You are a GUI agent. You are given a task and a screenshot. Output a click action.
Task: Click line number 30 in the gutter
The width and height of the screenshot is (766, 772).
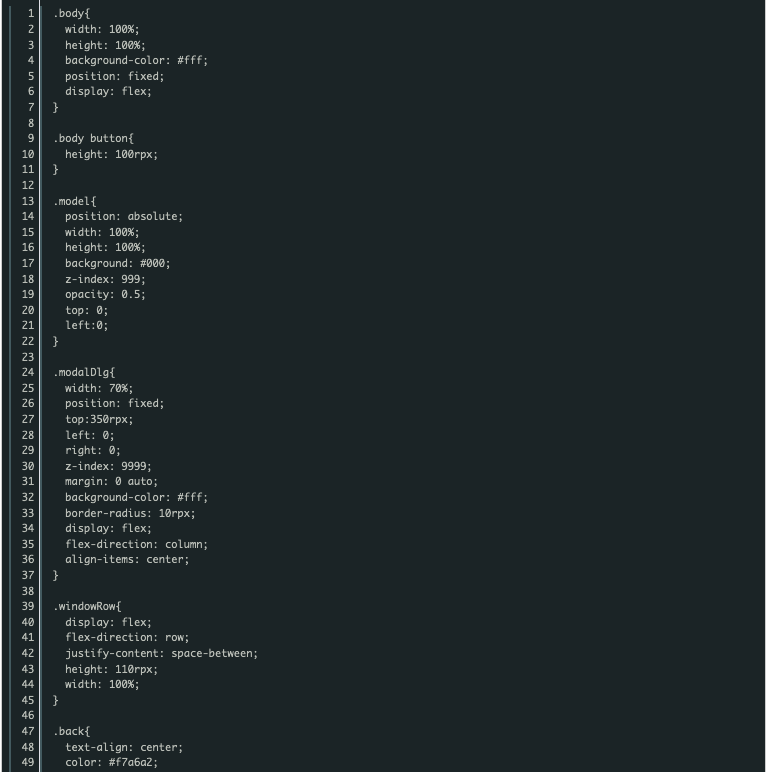(28, 466)
